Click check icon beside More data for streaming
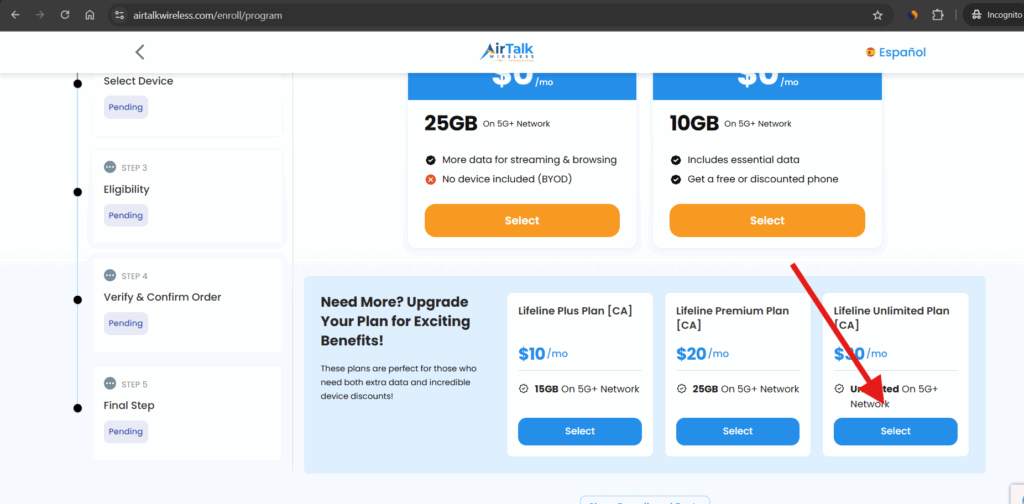The width and height of the screenshot is (1024, 504). (x=430, y=160)
